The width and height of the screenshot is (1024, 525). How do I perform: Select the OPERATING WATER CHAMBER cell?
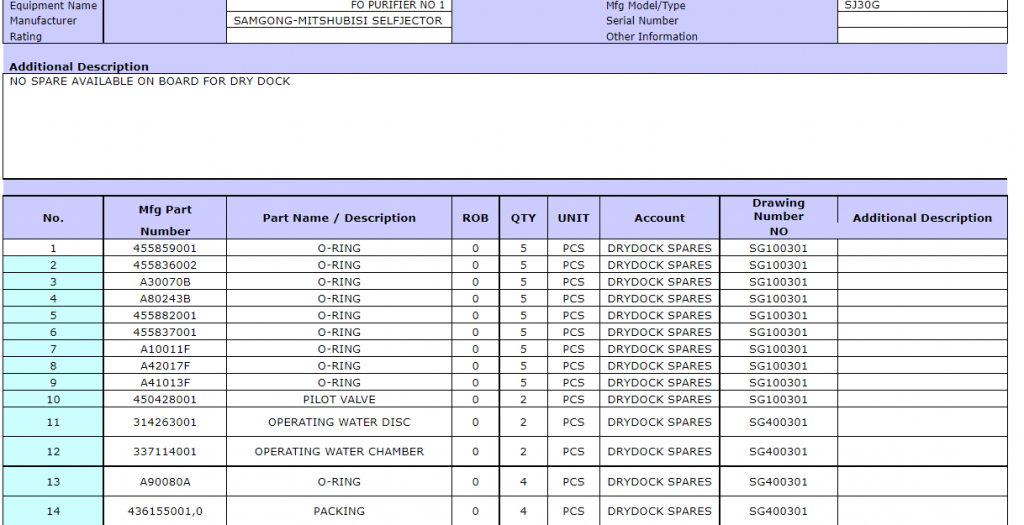[339, 452]
